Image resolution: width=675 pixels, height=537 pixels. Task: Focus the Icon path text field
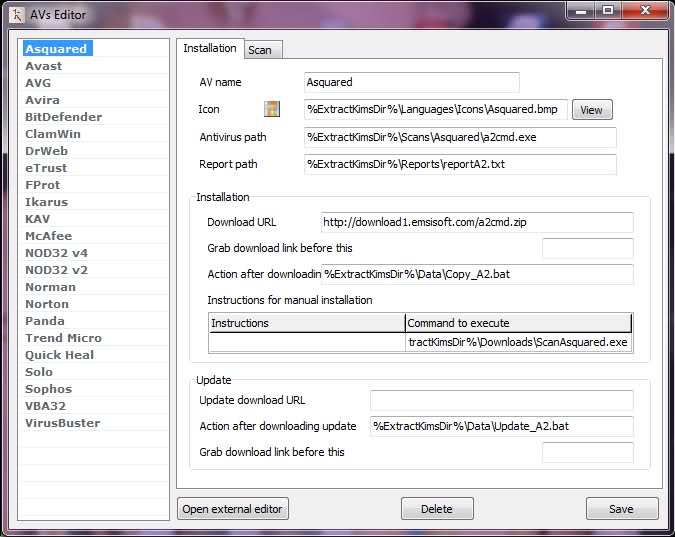(x=436, y=109)
